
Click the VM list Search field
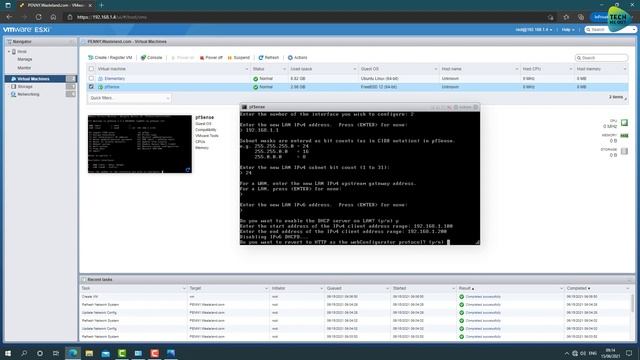point(601,58)
